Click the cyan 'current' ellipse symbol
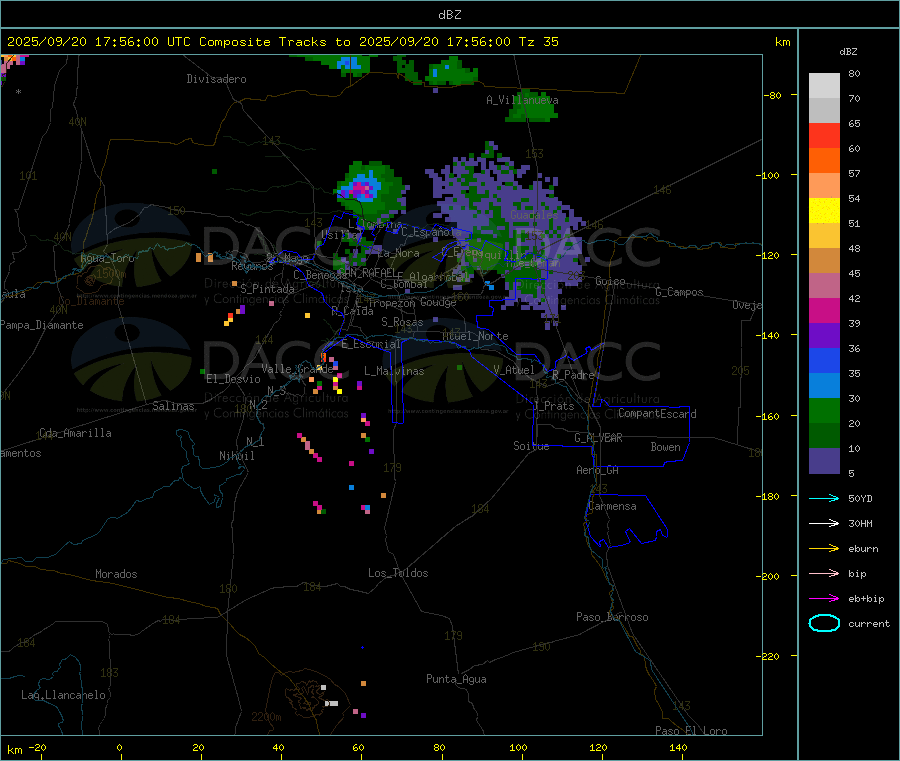The image size is (900, 761). (x=824, y=623)
